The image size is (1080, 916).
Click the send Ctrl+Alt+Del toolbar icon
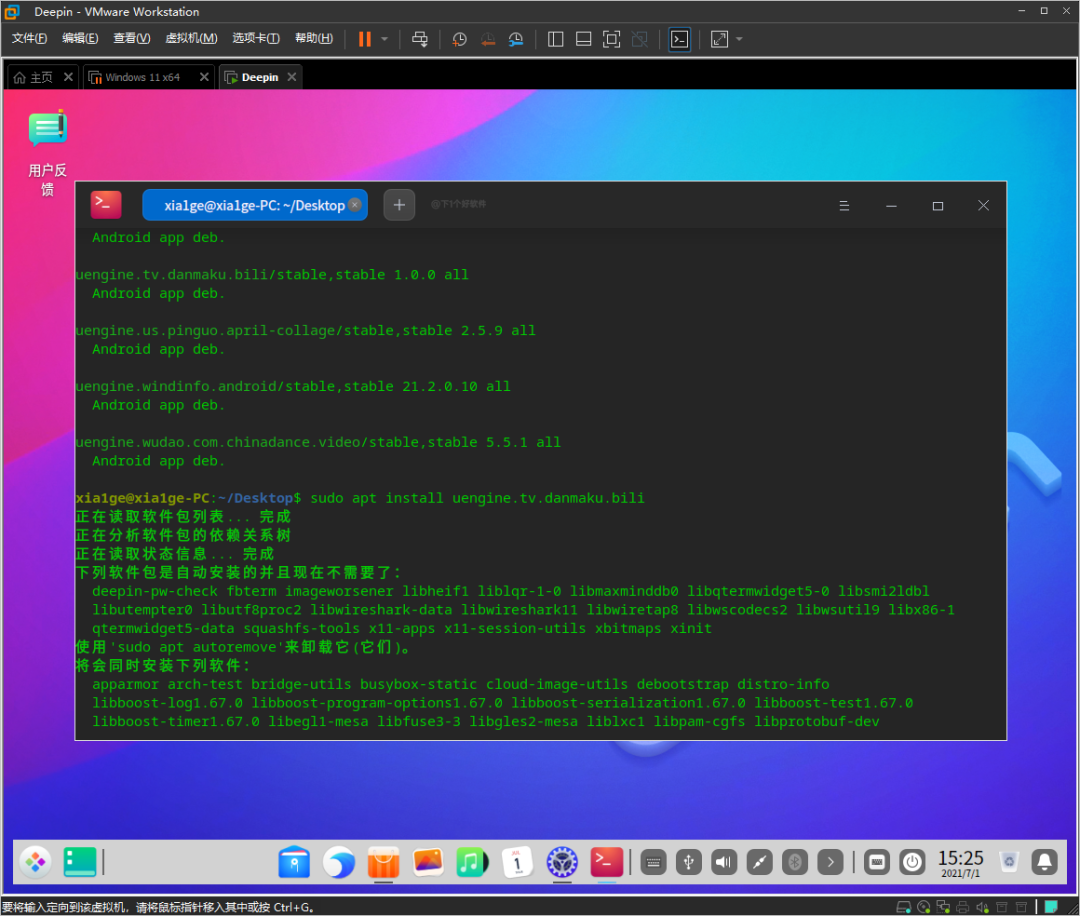[x=420, y=39]
